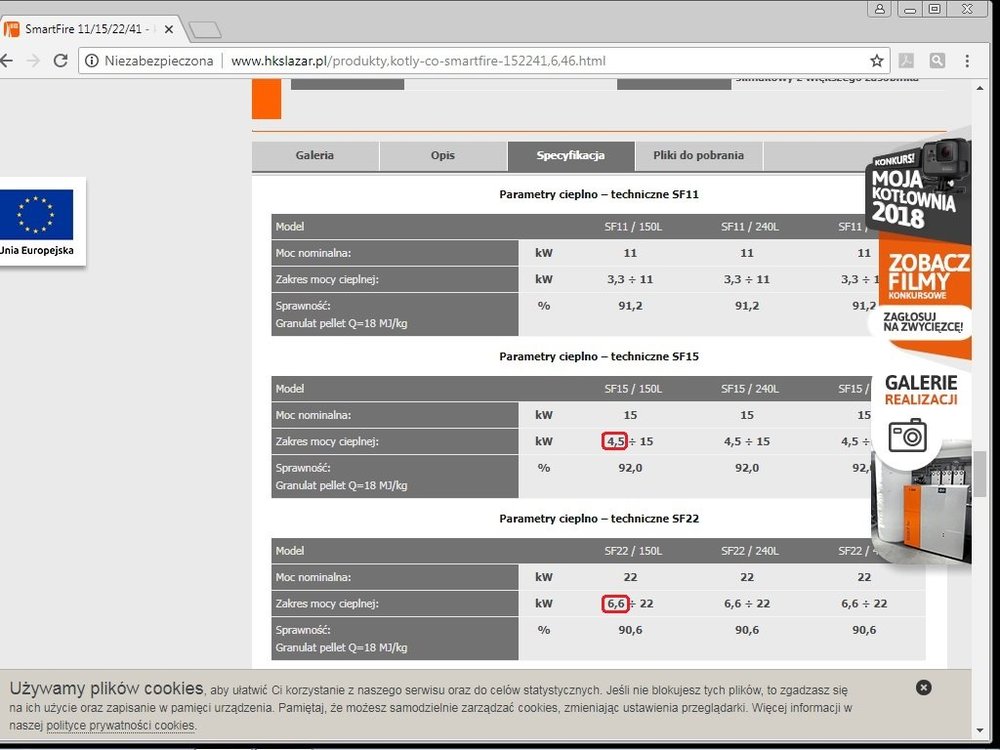Click the Unia Europejska flag badge
The height and width of the screenshot is (750, 1000).
click(x=38, y=221)
